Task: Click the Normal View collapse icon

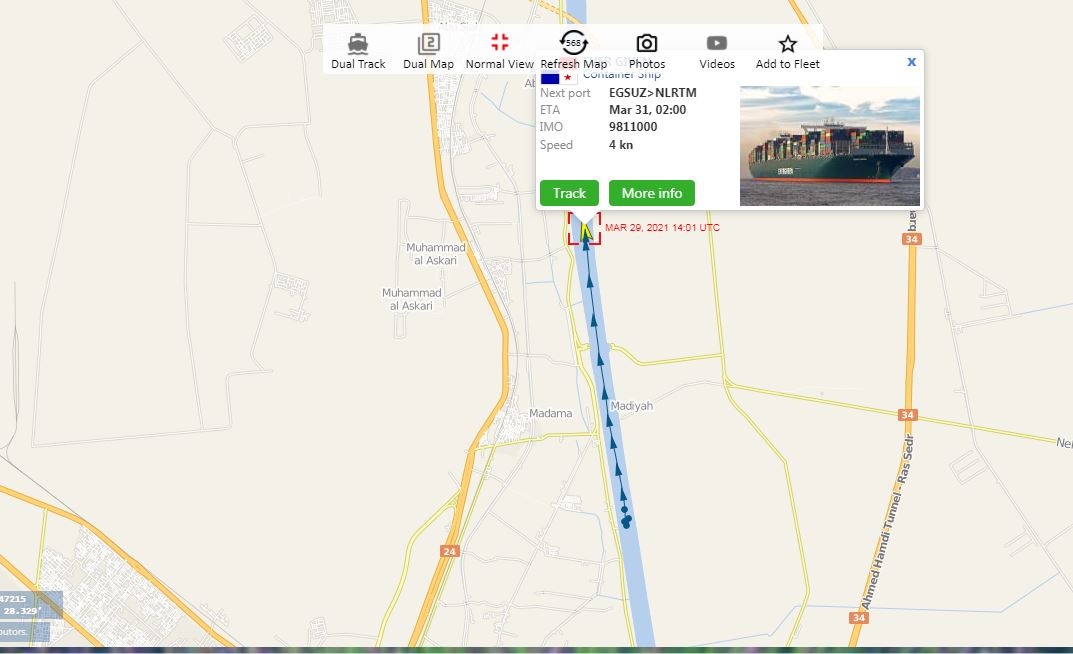Action: coord(500,42)
